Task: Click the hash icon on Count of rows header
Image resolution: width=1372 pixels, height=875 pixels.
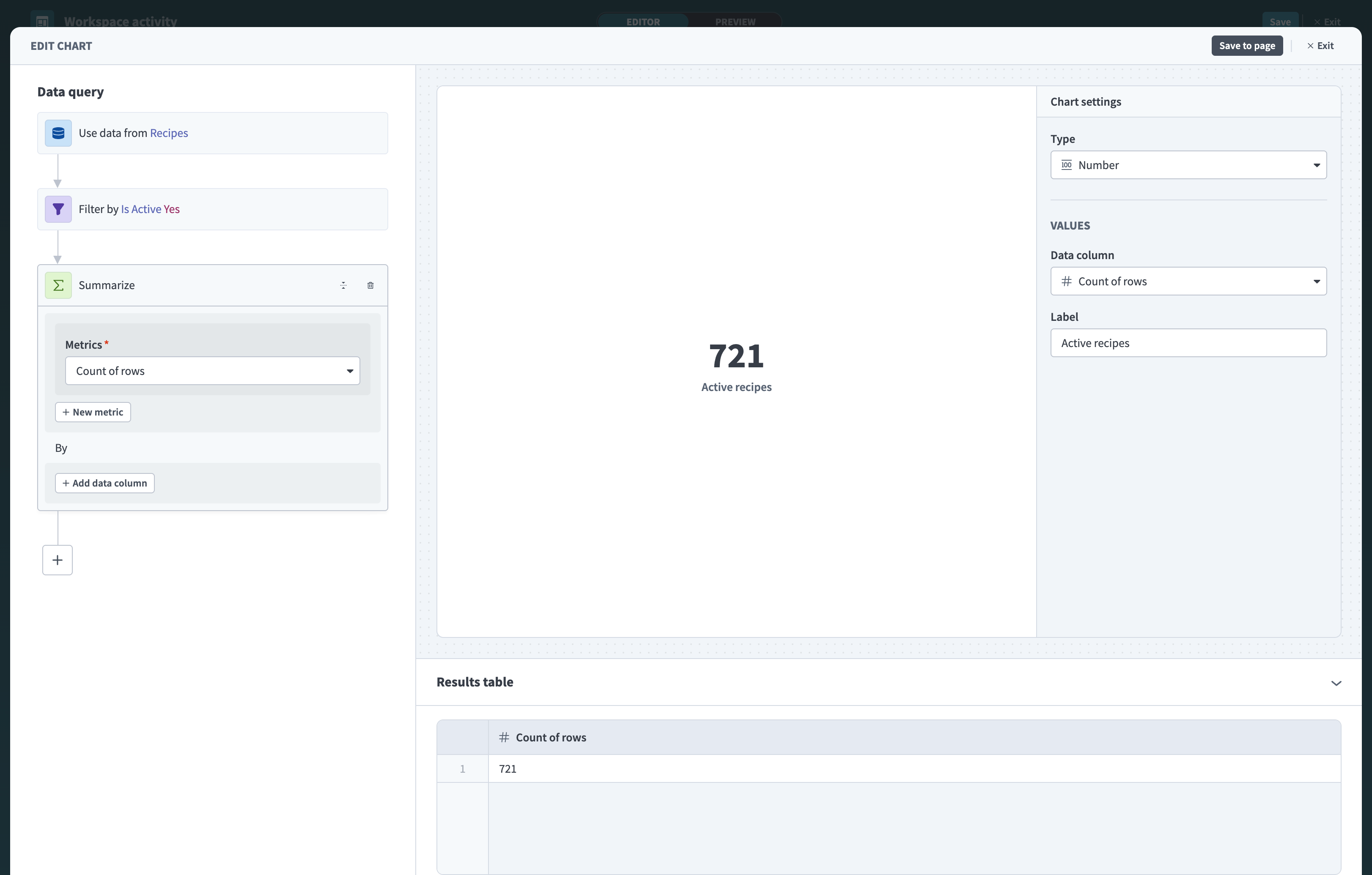Action: click(x=504, y=737)
